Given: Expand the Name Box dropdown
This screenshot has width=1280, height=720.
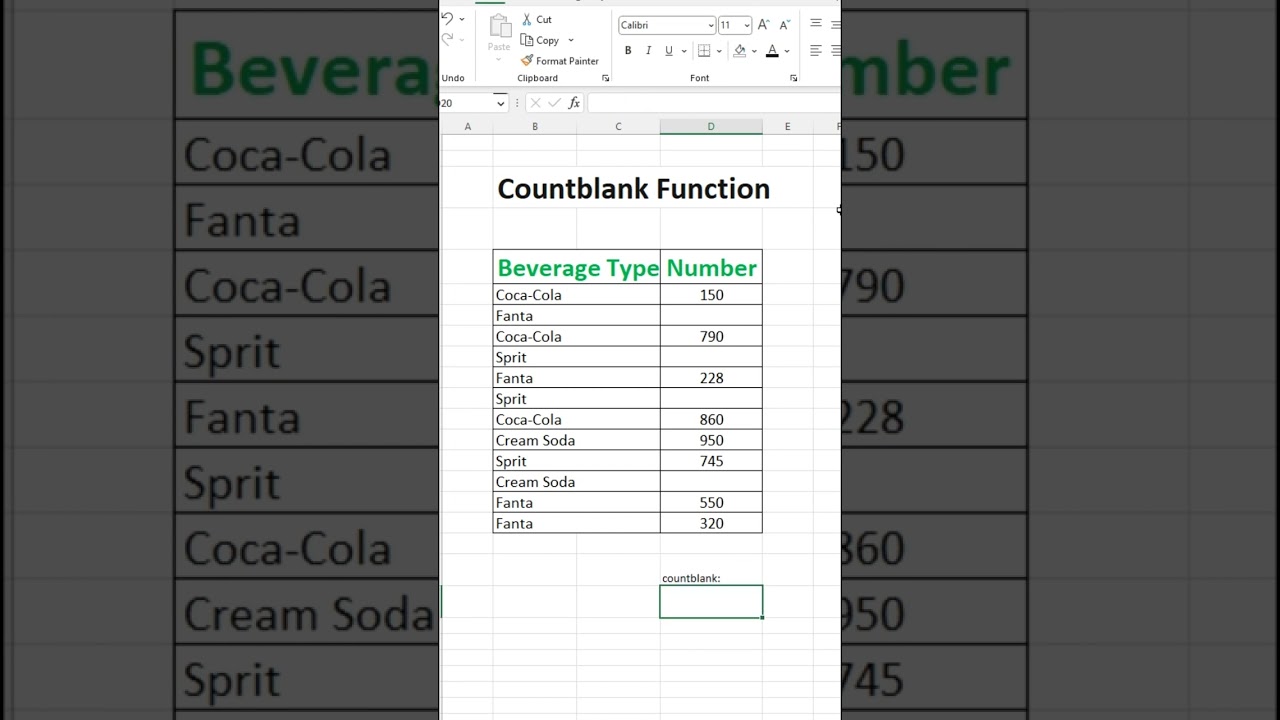Looking at the screenshot, I should pos(500,103).
